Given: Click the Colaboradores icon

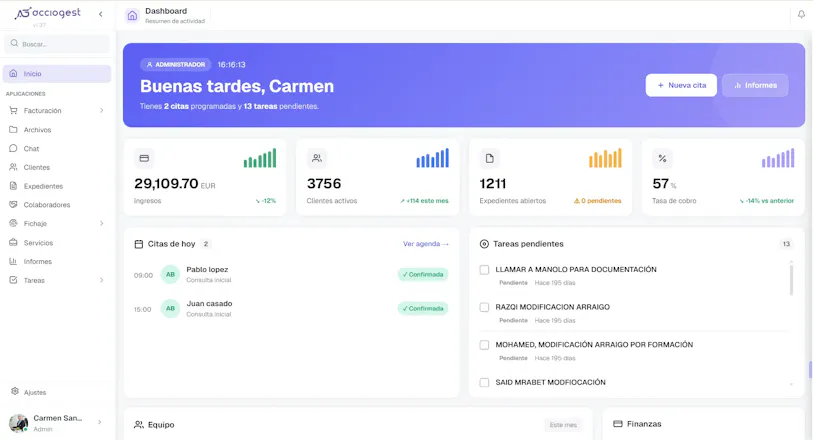Looking at the screenshot, I should pyautogui.click(x=13, y=204).
